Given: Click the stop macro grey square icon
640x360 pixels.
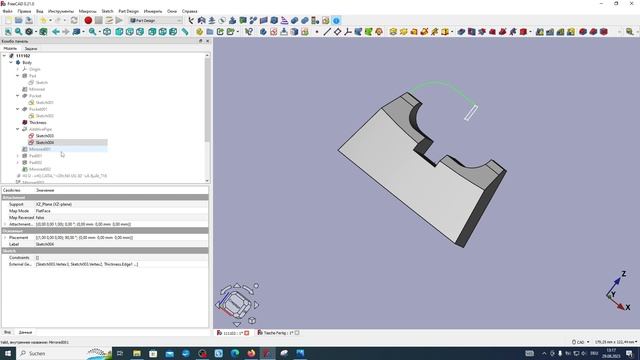Looking at the screenshot, I should [99, 20].
